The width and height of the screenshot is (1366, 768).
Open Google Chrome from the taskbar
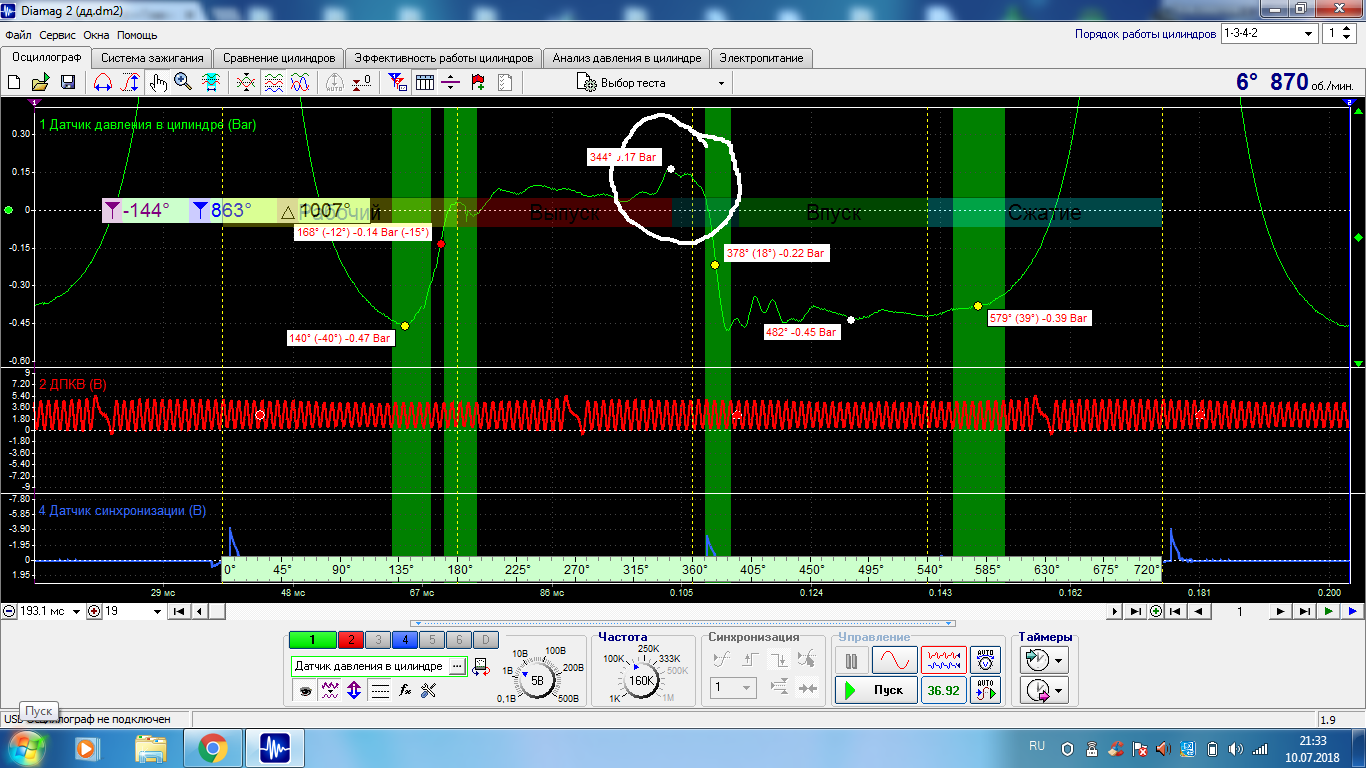[212, 747]
